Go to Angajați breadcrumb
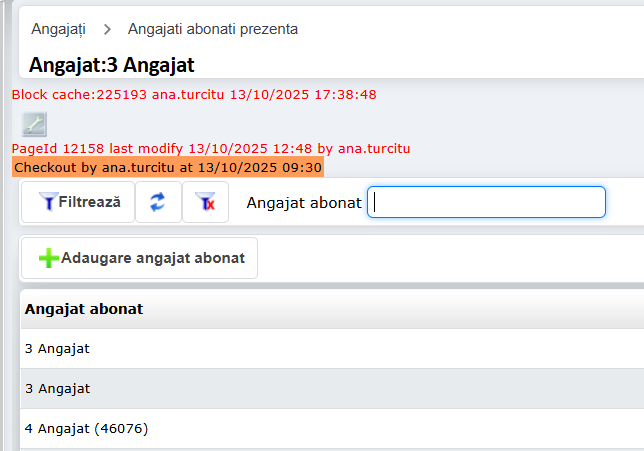The width and height of the screenshot is (644, 451). [58, 29]
